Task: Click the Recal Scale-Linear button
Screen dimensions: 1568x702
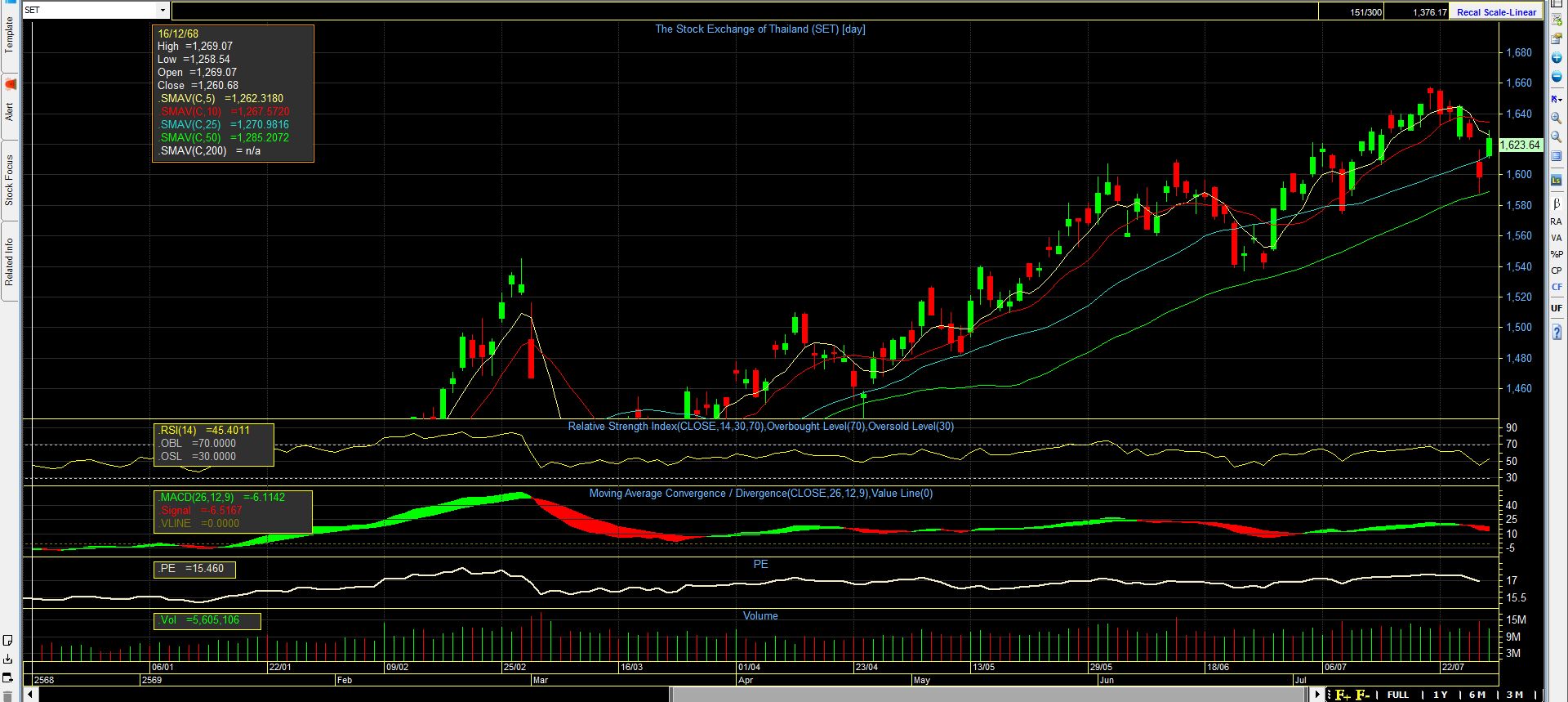Action: [x=1496, y=12]
